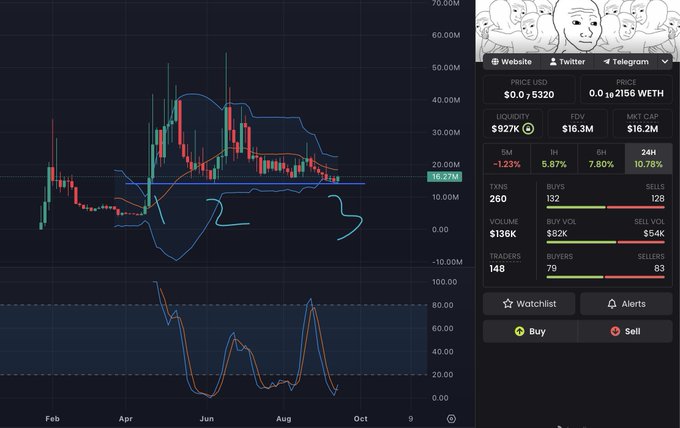This screenshot has width=680, height=428.
Task: Click the TRADERS count 148
Action: 497,268
